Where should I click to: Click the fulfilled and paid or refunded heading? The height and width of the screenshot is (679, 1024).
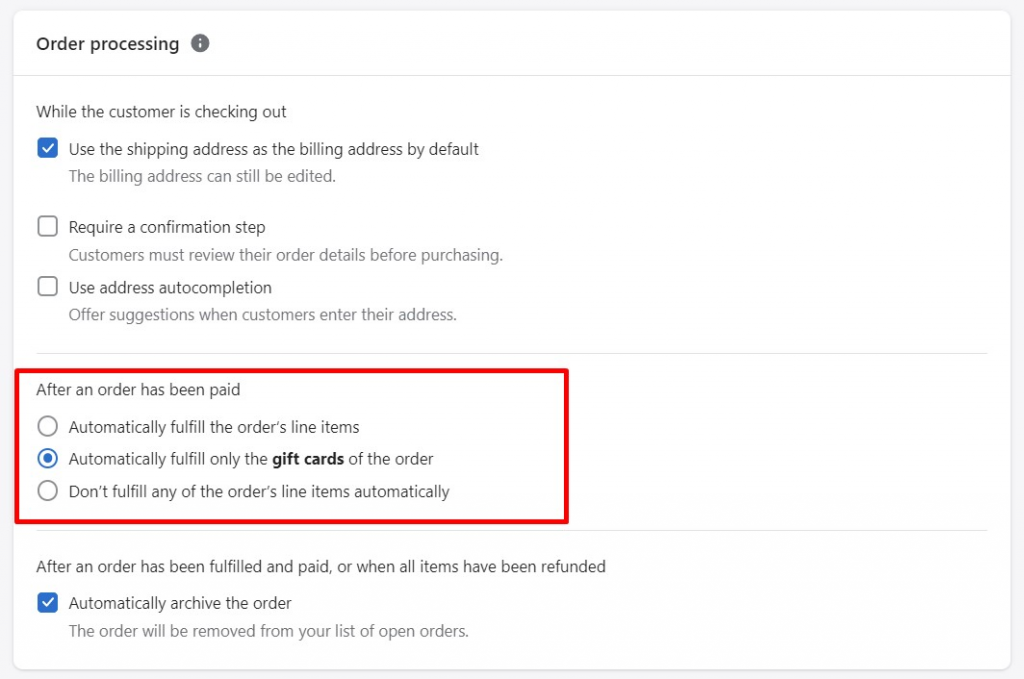320,566
